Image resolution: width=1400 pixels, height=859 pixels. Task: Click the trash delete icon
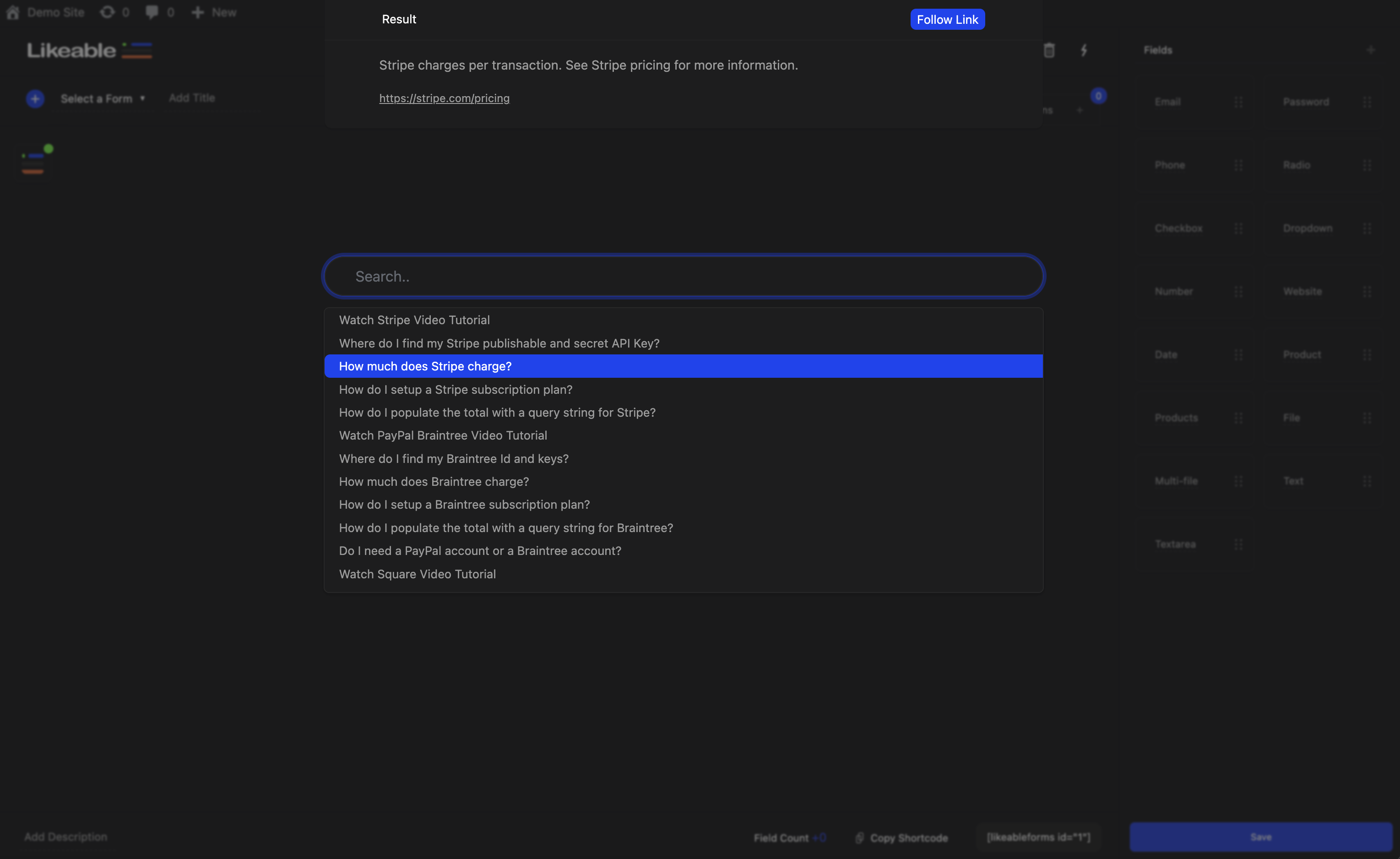click(x=1049, y=50)
